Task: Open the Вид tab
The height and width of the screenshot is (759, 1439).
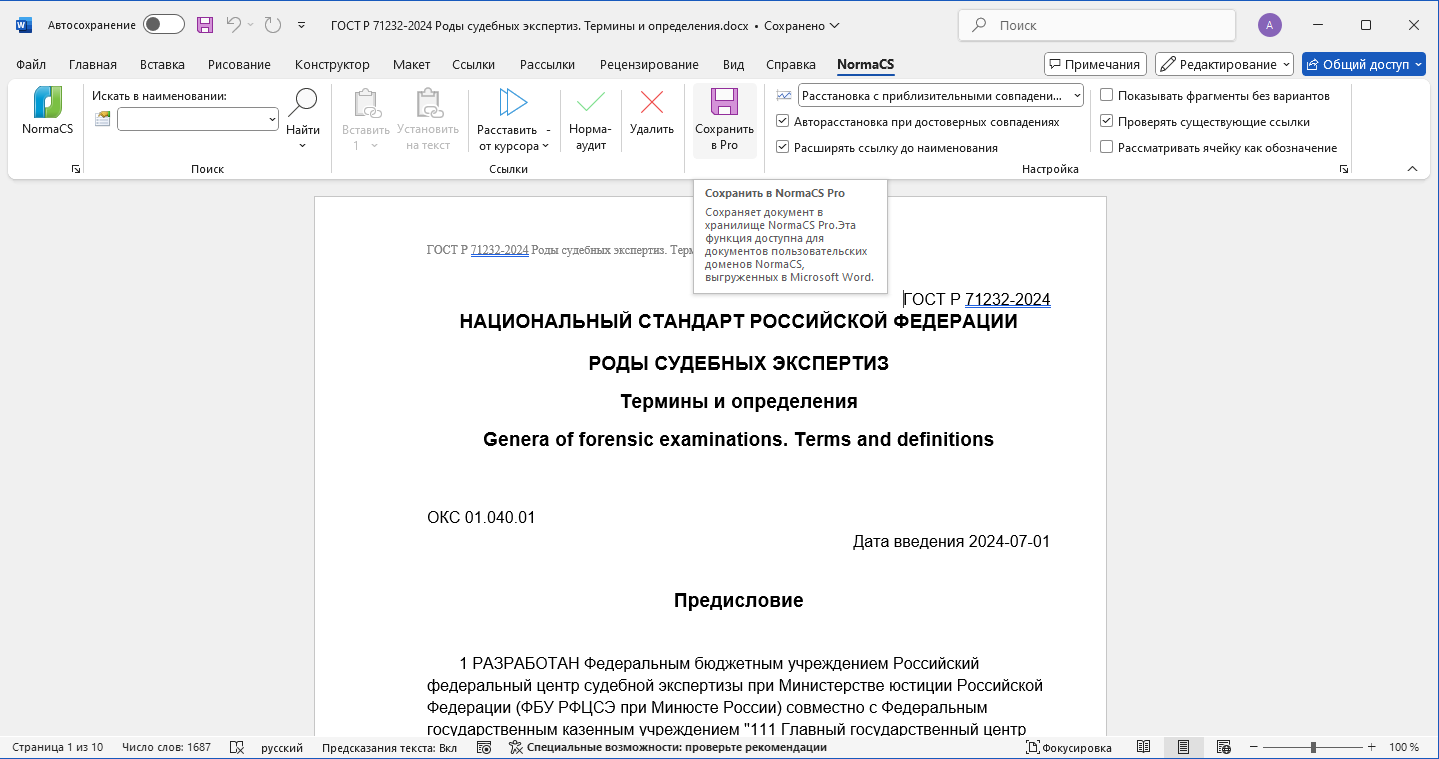Action: coord(733,64)
